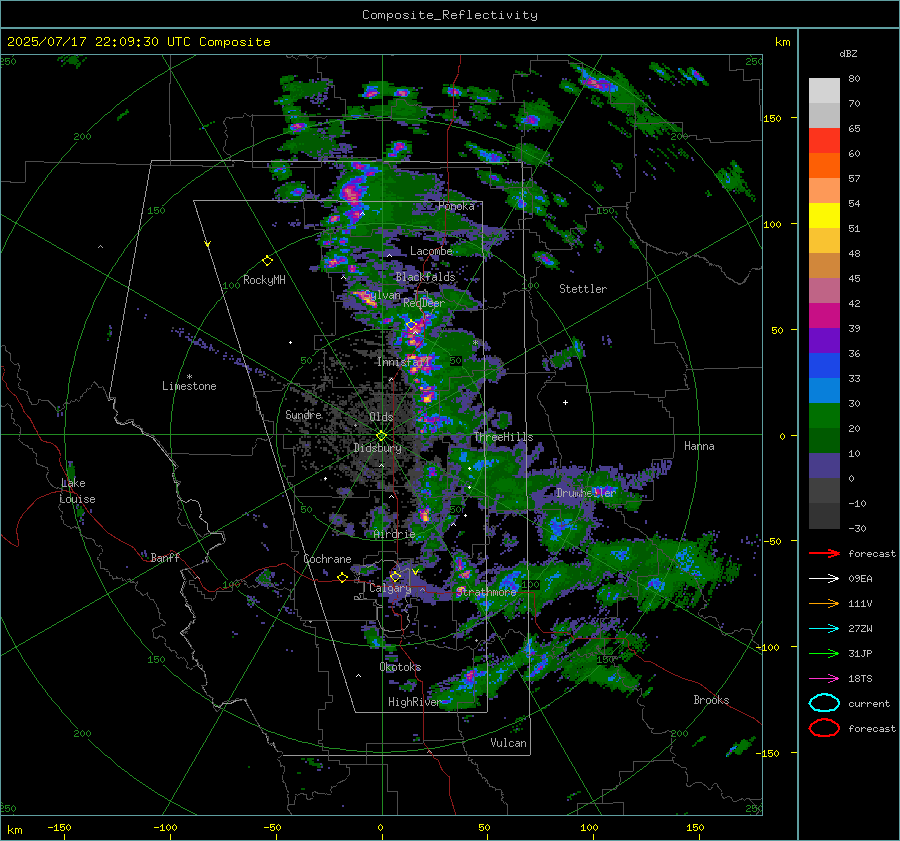The image size is (900, 841).
Task: Select the red 65 dBZ color swatch
Action: click(824, 140)
